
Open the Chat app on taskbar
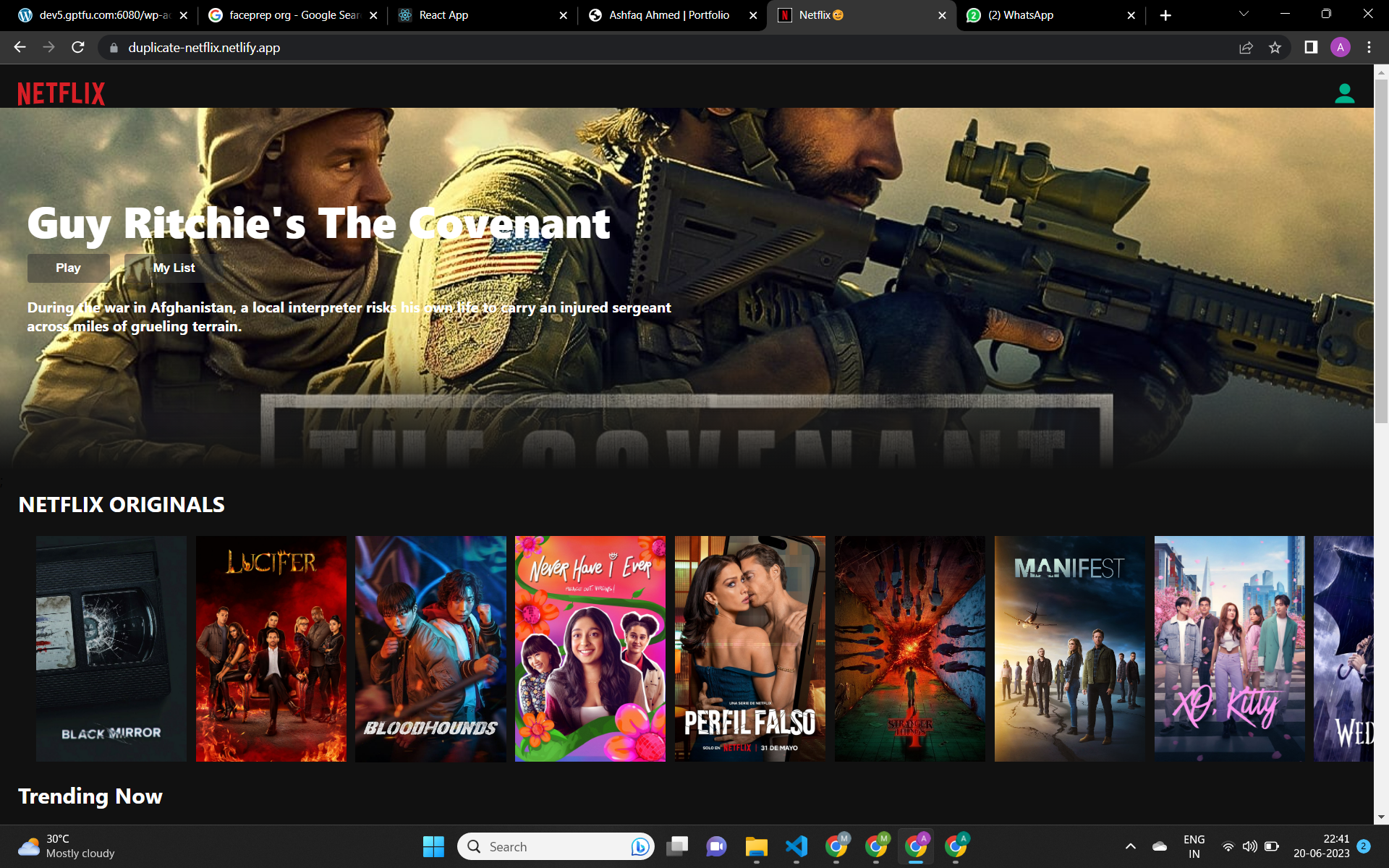point(716,846)
